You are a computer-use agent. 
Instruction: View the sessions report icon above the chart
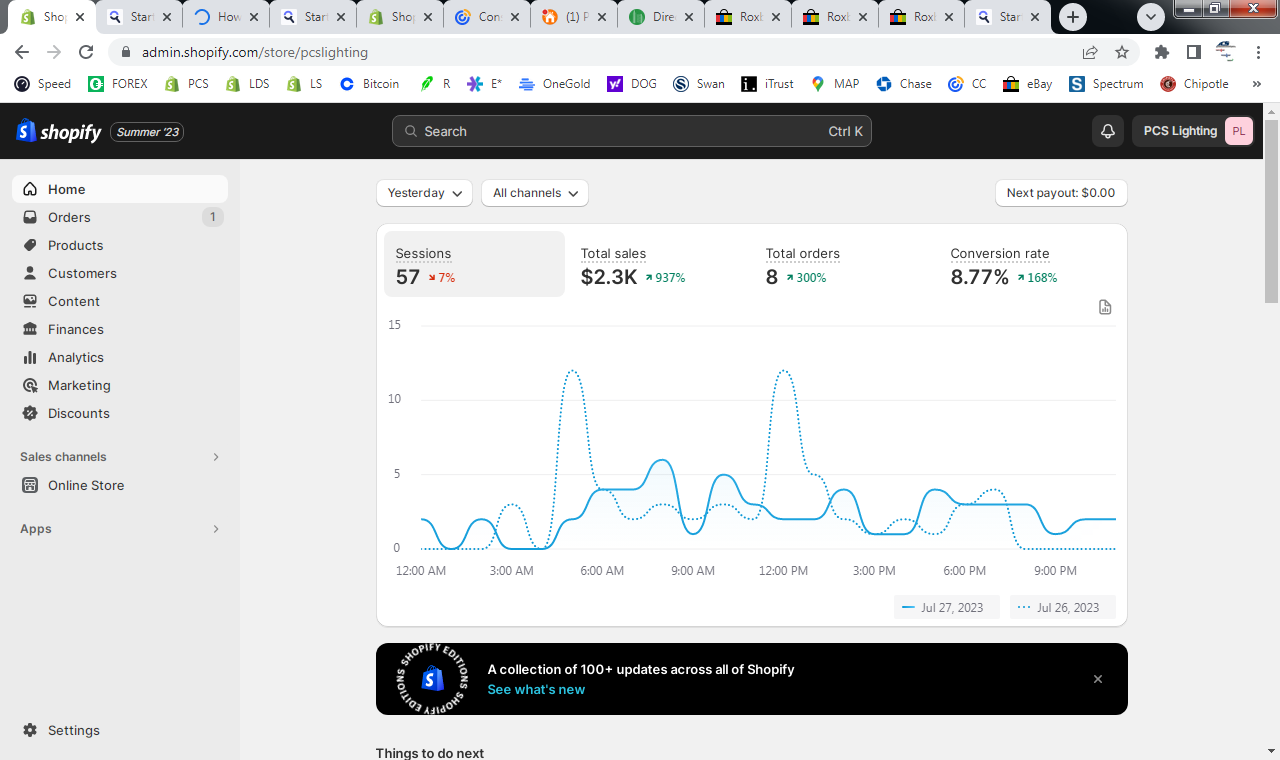pyautogui.click(x=1105, y=307)
